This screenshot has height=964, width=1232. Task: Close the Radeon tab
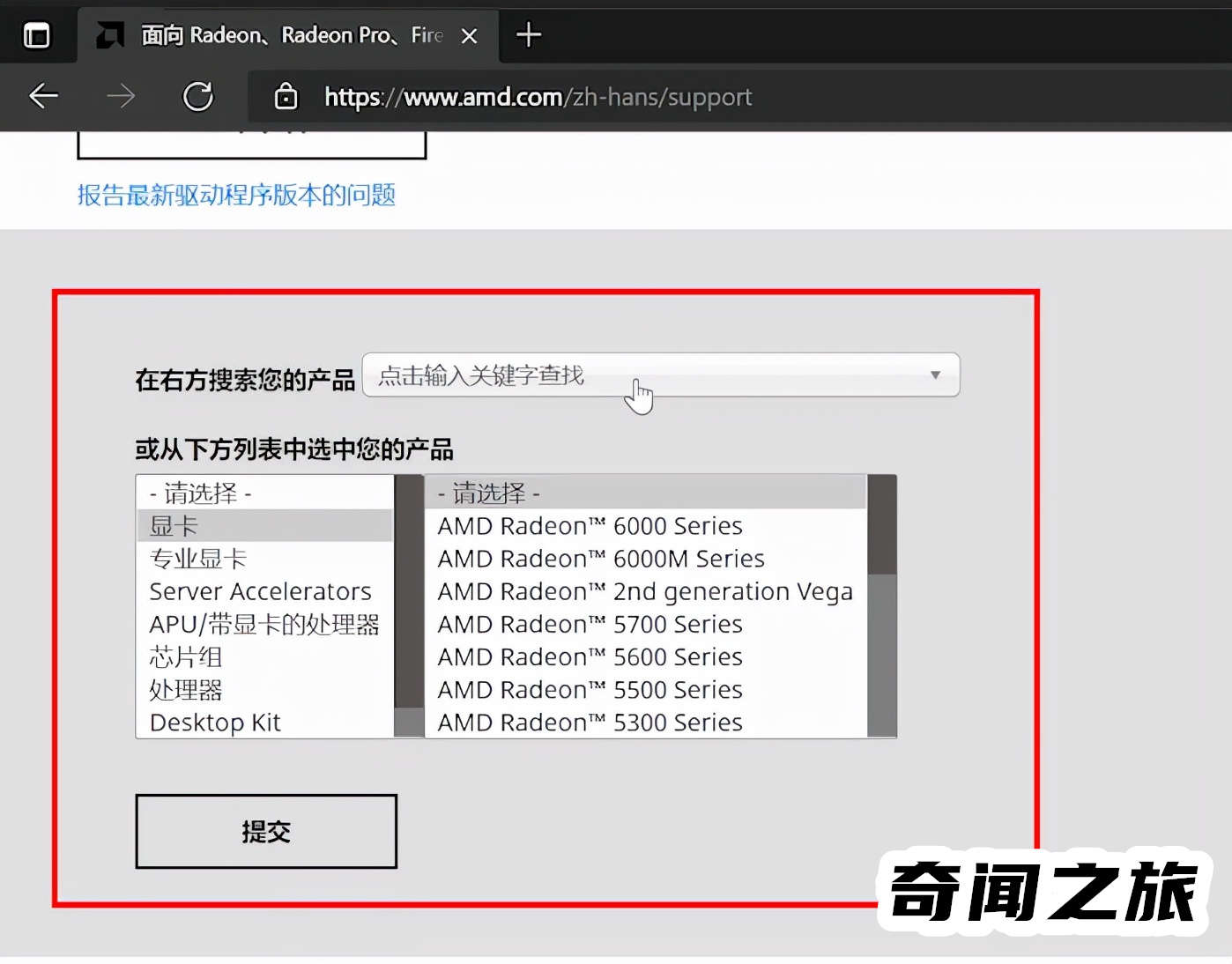point(470,36)
